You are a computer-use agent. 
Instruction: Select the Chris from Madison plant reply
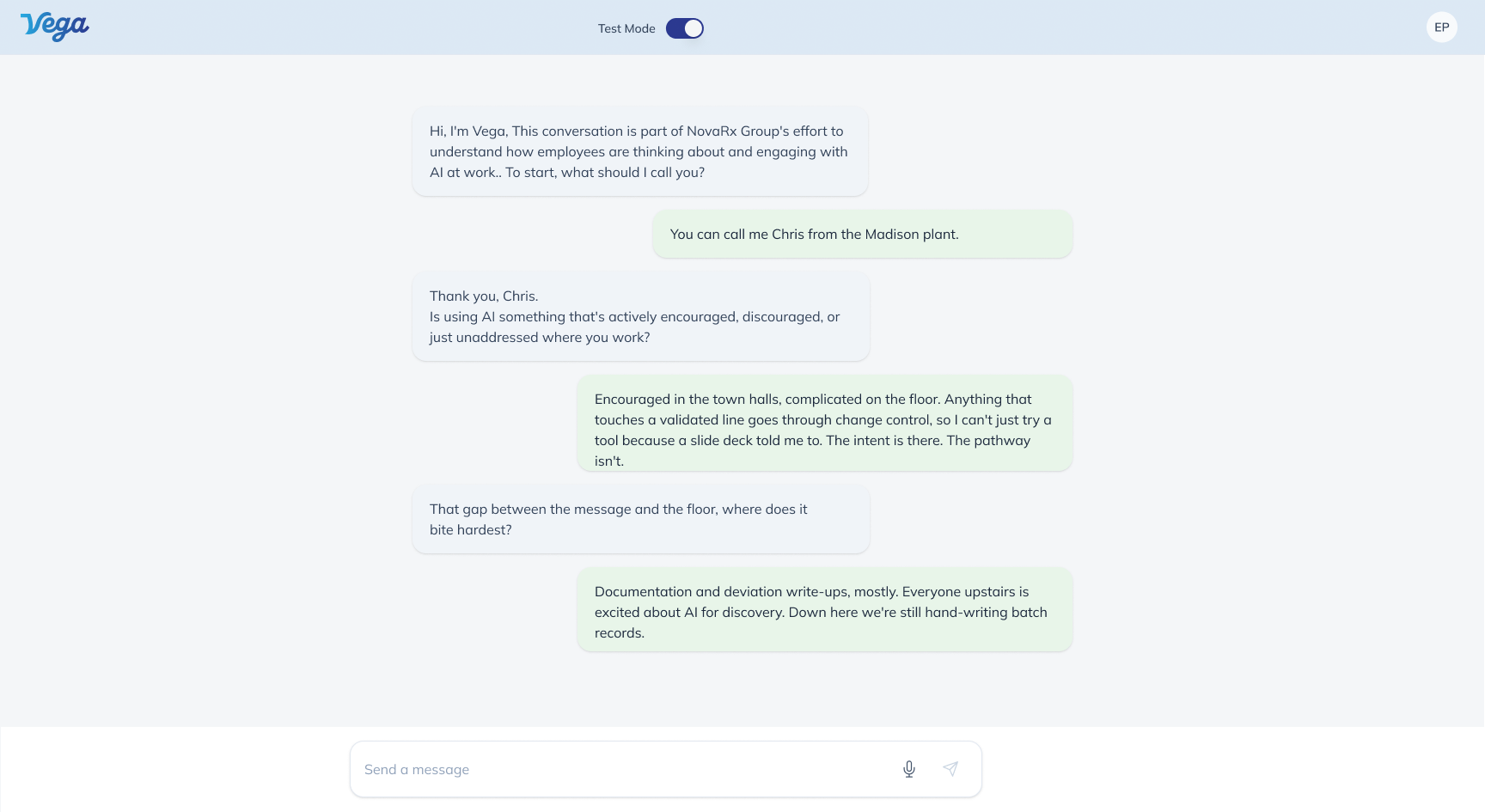coord(863,234)
